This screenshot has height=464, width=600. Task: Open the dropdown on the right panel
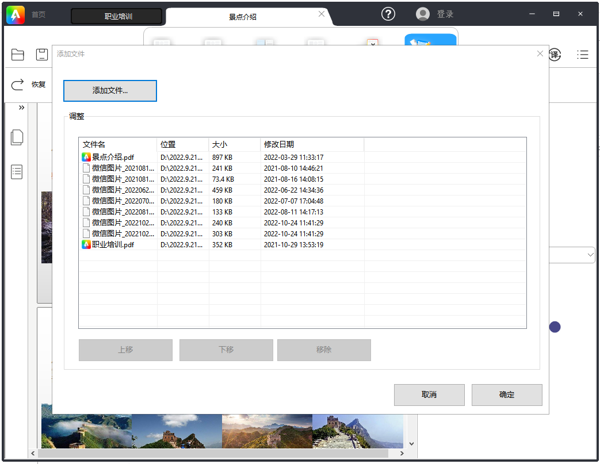coord(590,256)
